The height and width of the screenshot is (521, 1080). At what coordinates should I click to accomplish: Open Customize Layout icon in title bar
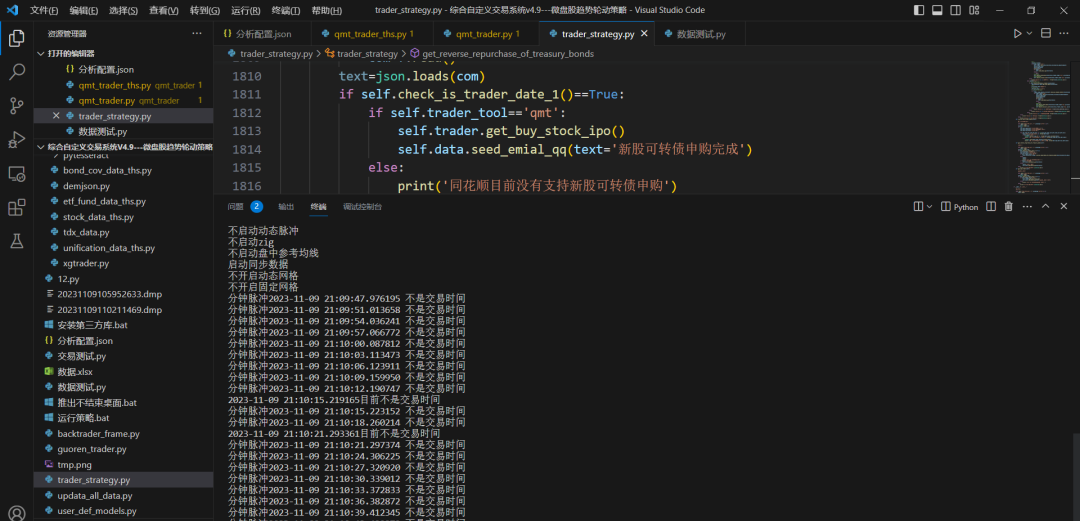(x=973, y=10)
